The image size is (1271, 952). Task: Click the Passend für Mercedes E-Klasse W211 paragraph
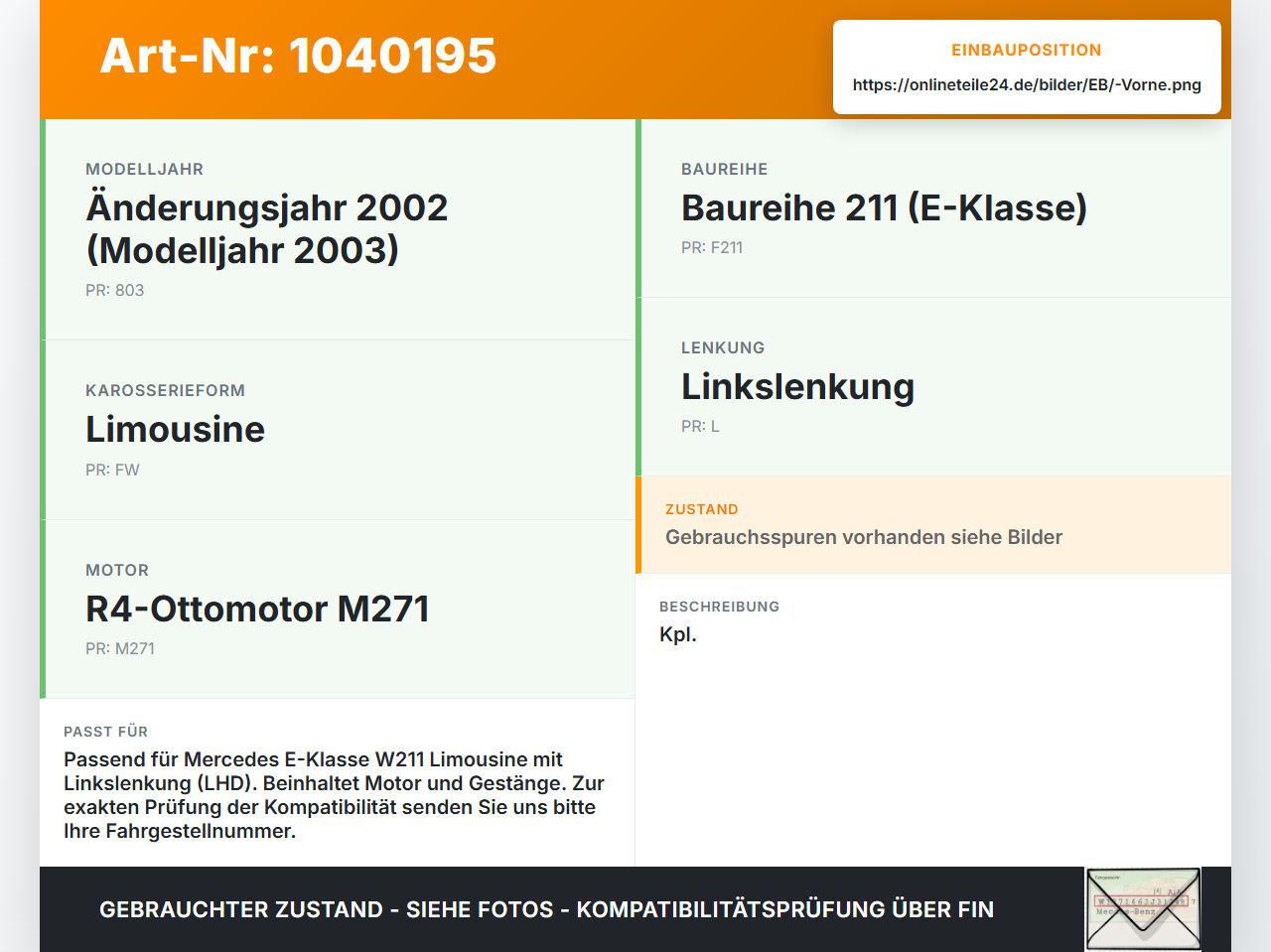[335, 795]
